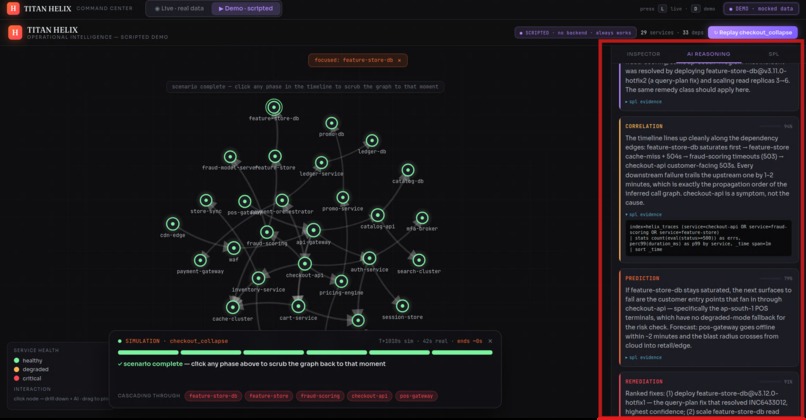Click checkout-api chip in cascading list
The height and width of the screenshot is (420, 806).
[370, 396]
